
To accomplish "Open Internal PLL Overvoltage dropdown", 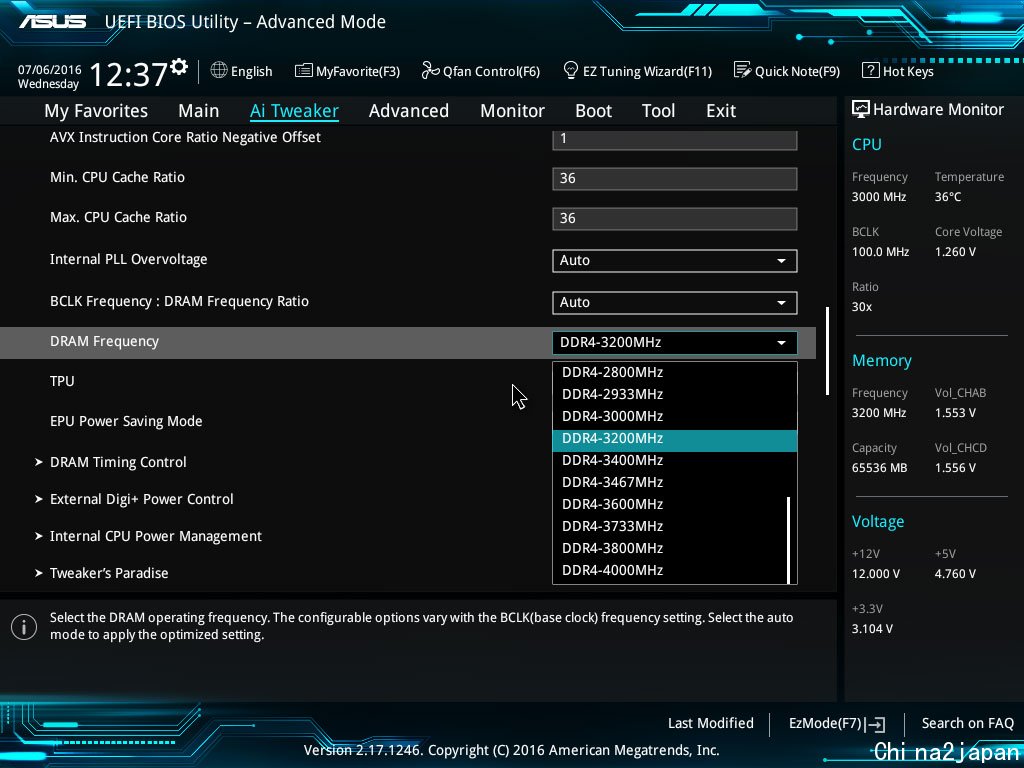I will point(675,261).
